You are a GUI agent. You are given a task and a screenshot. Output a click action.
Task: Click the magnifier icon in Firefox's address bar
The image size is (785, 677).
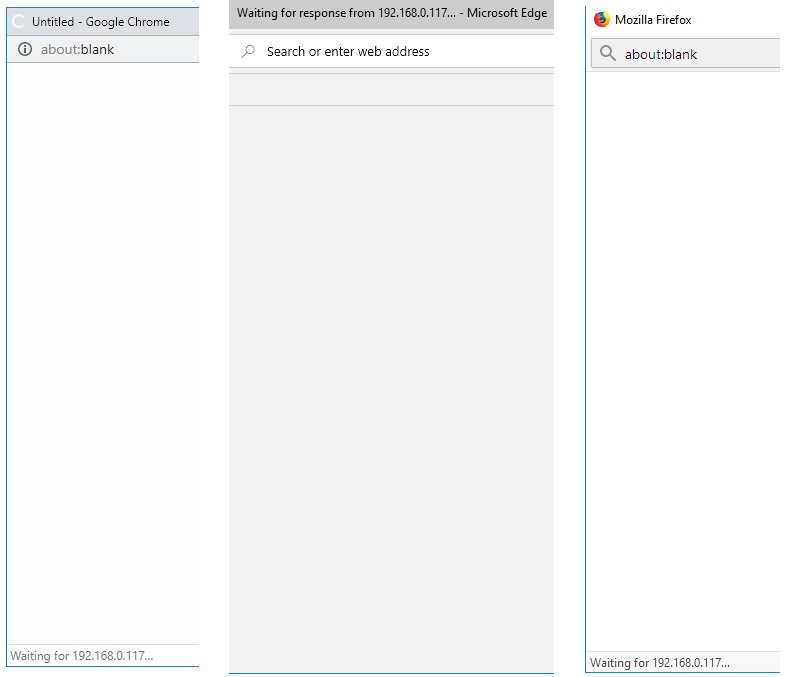click(x=607, y=53)
